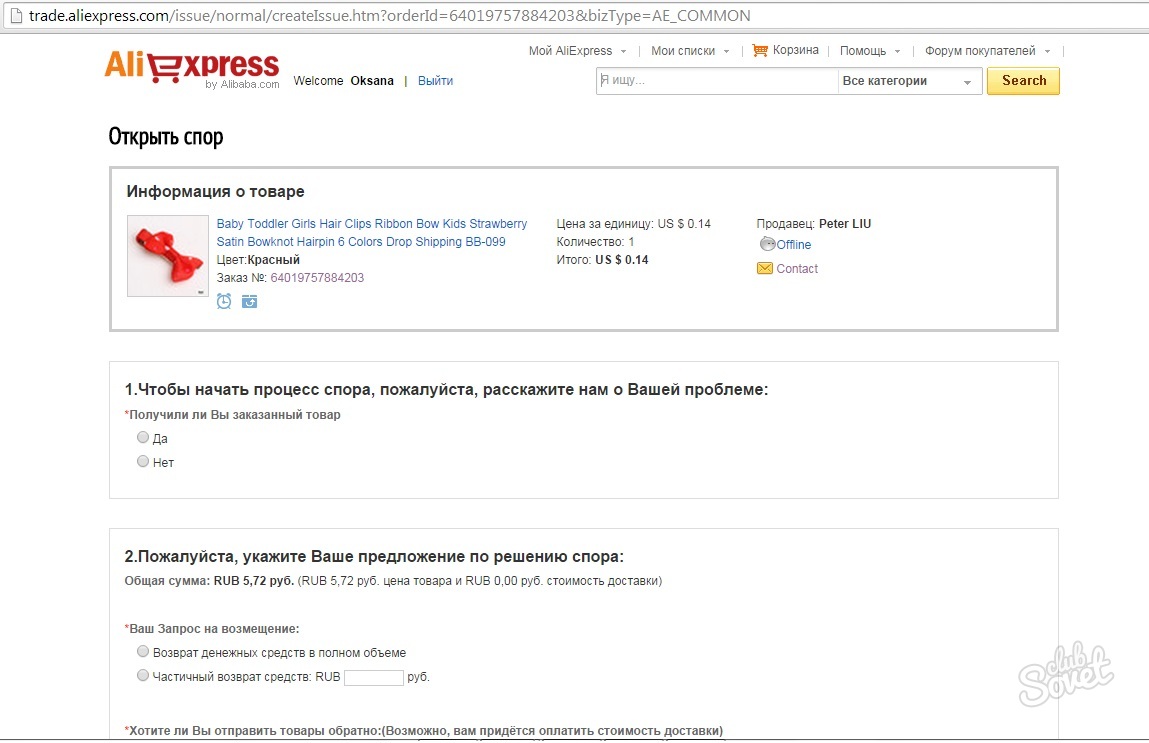Click the seller Offline status icon

tap(767, 244)
